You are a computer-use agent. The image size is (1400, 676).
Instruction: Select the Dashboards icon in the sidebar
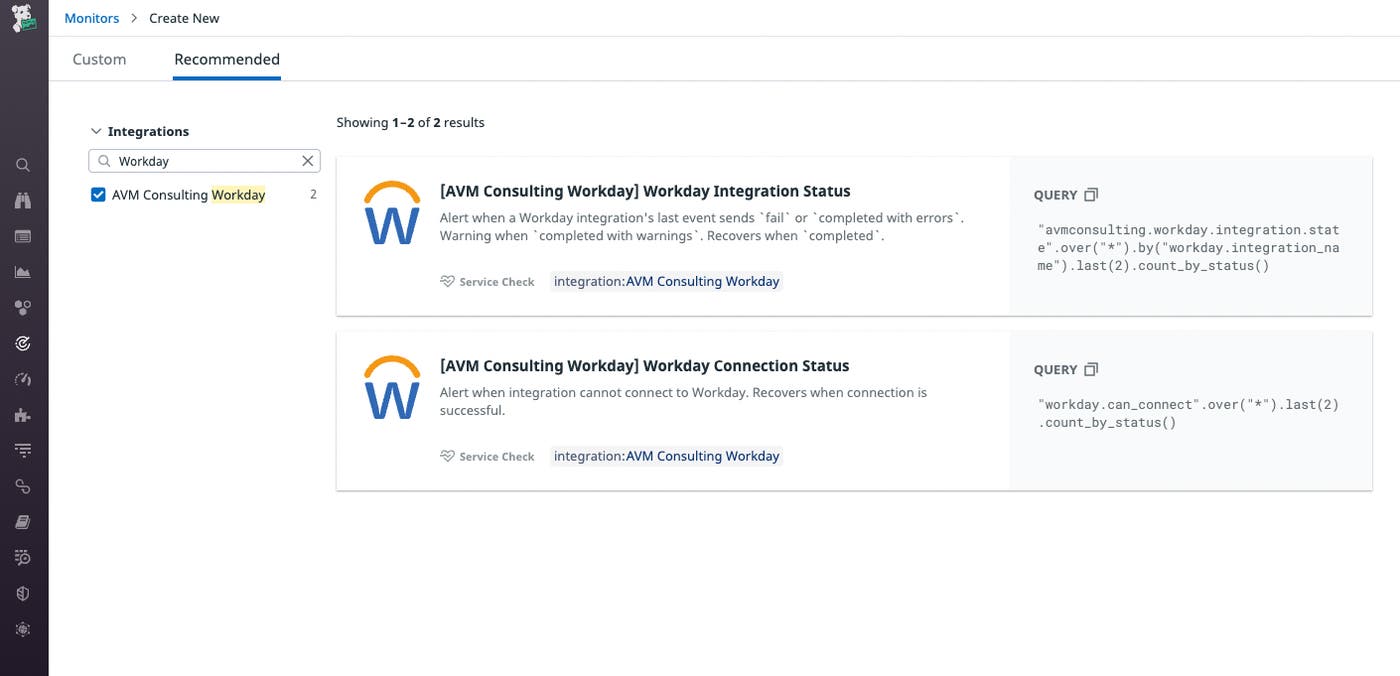pos(23,236)
